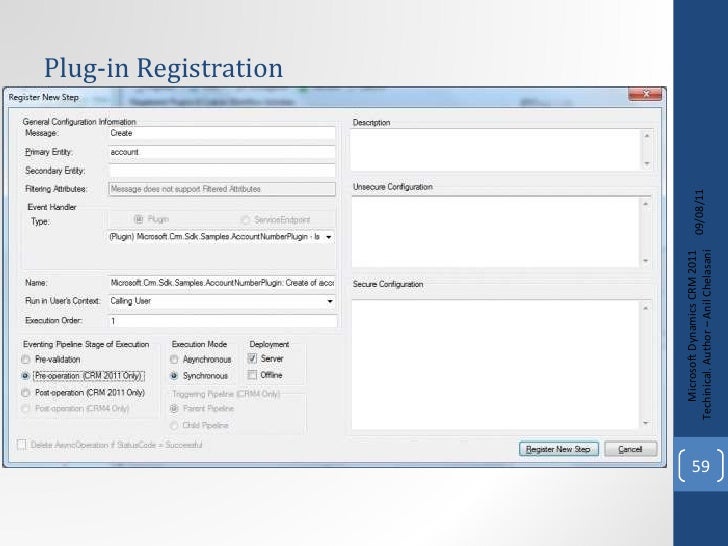Click the empty Secondary Entity field

pyautogui.click(x=221, y=171)
